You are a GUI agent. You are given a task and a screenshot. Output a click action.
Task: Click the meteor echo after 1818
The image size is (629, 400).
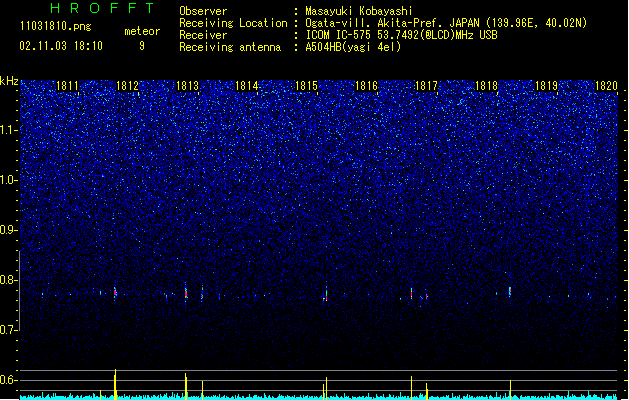(510, 291)
